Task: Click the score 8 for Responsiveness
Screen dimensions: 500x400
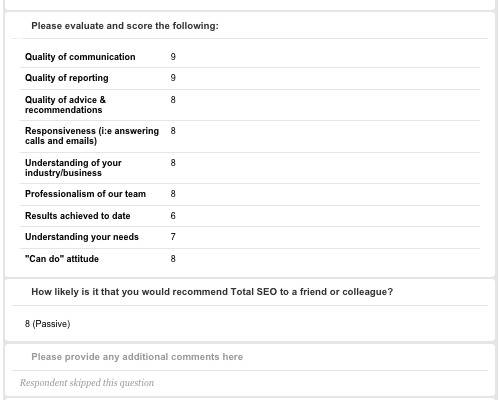Action: (x=173, y=131)
